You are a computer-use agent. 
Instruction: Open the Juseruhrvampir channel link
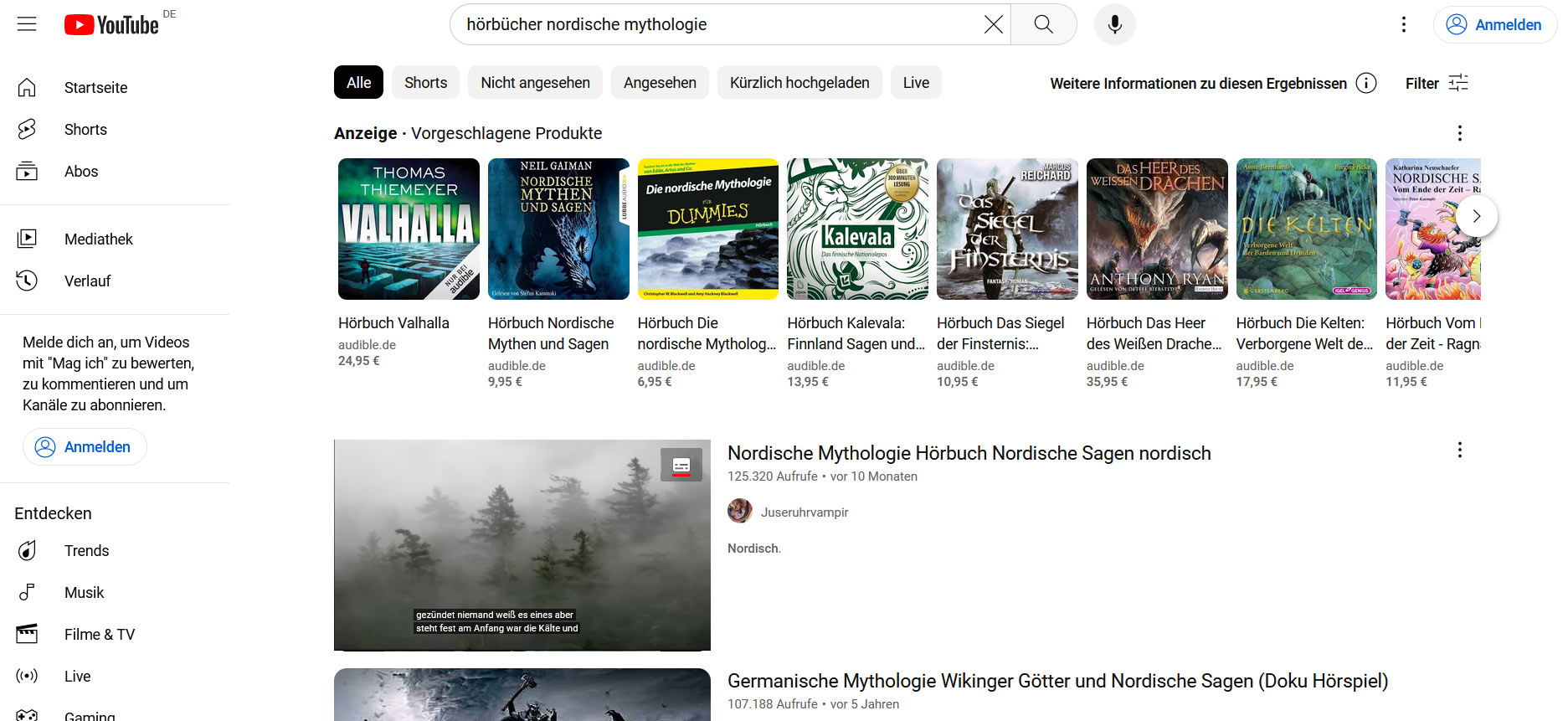point(804,512)
